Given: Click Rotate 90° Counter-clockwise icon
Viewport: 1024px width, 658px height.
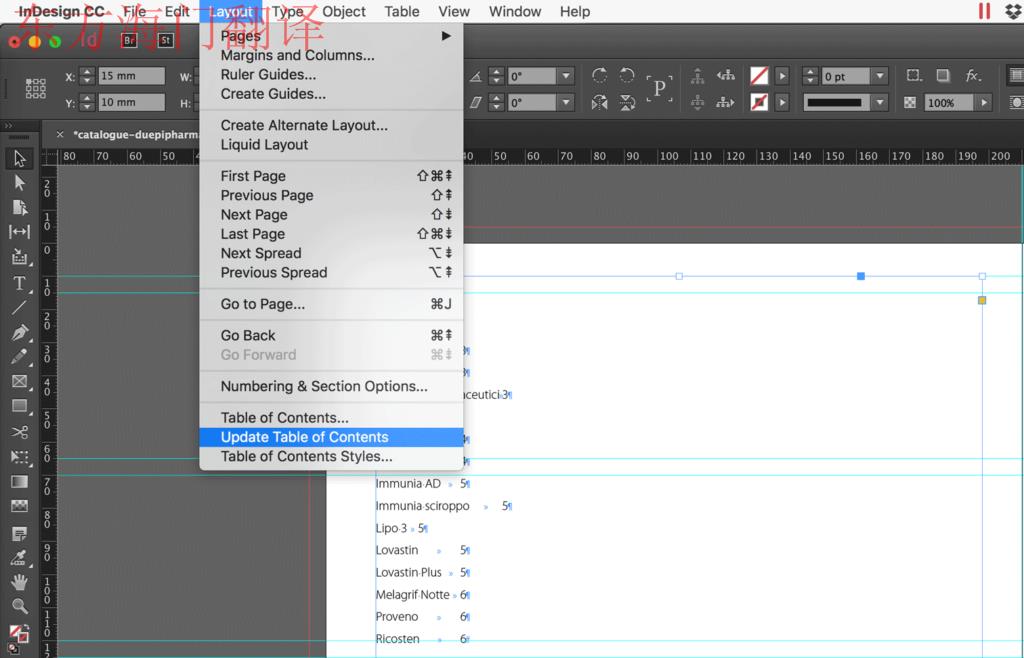Looking at the screenshot, I should click(x=627, y=76).
